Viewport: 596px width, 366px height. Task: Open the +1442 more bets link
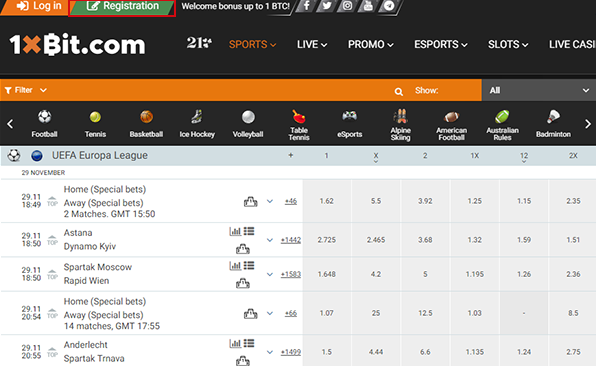point(291,240)
